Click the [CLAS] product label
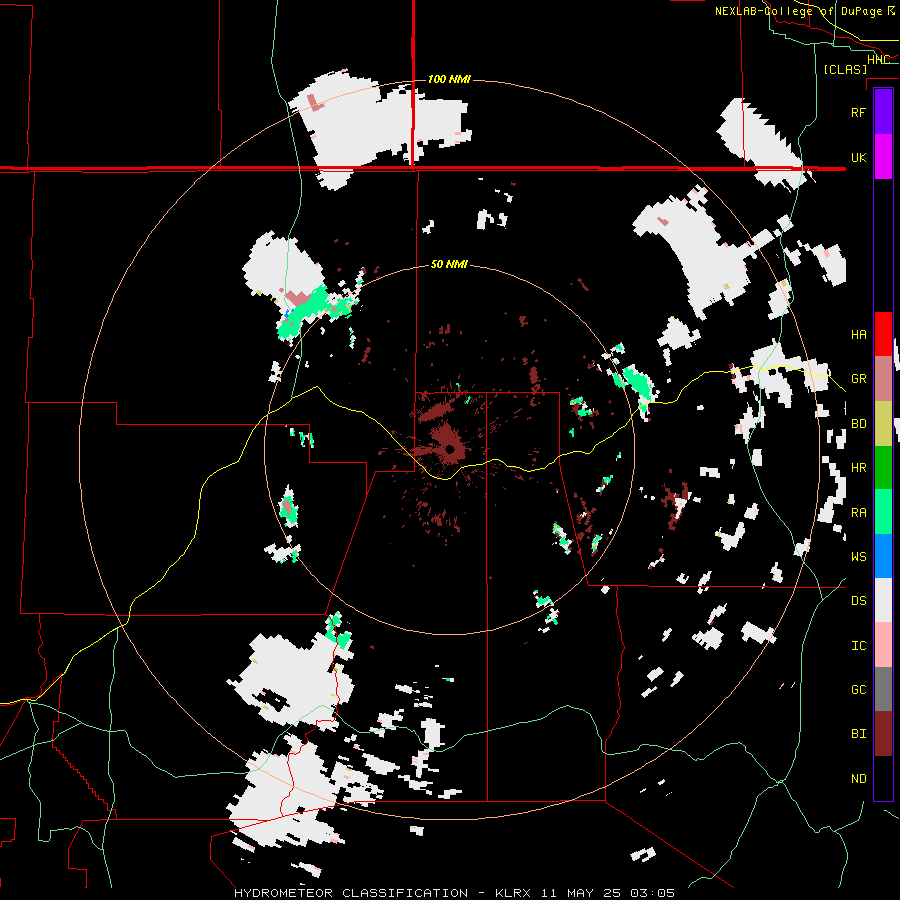 (x=845, y=69)
